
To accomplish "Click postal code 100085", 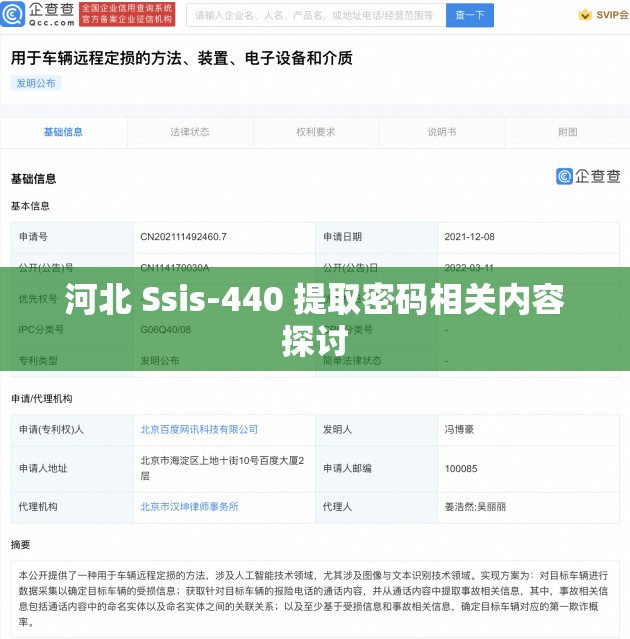I will (461, 469).
